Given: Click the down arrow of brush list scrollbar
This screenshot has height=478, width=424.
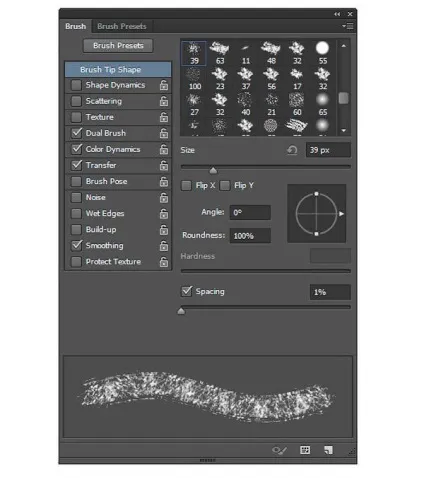Looking at the screenshot, I should tap(344, 131).
